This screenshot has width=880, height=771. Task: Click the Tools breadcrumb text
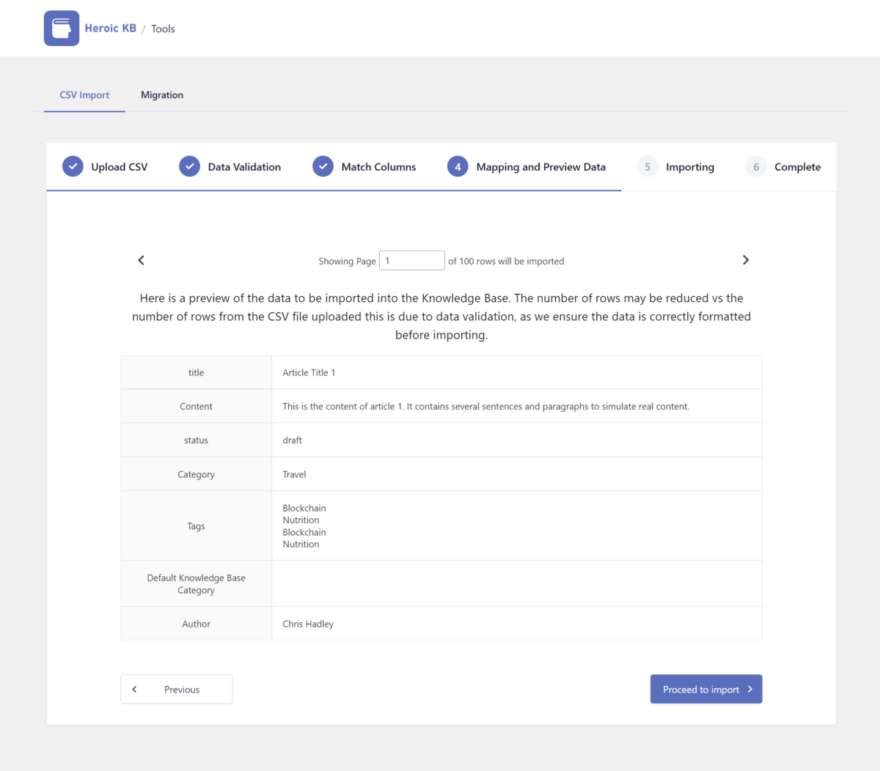pyautogui.click(x=163, y=29)
